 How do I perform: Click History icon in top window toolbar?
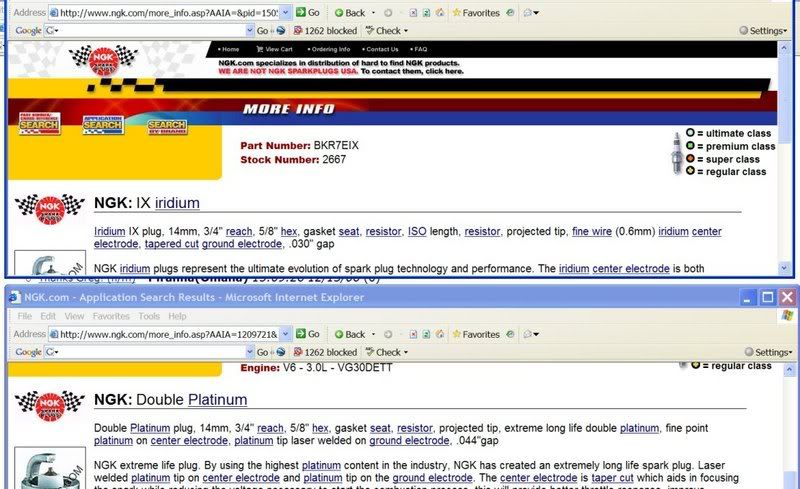(x=510, y=13)
